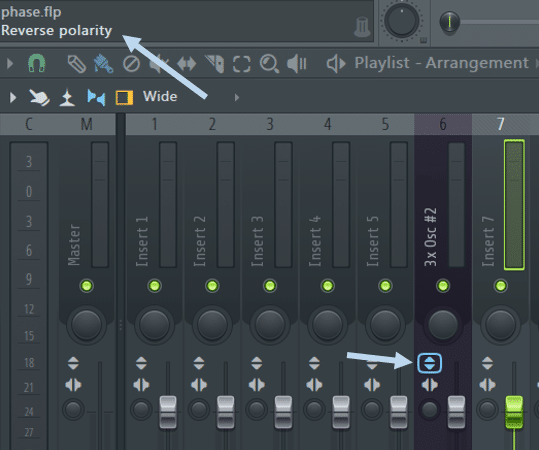Click the Insert 7 green volume fader

tap(514, 412)
